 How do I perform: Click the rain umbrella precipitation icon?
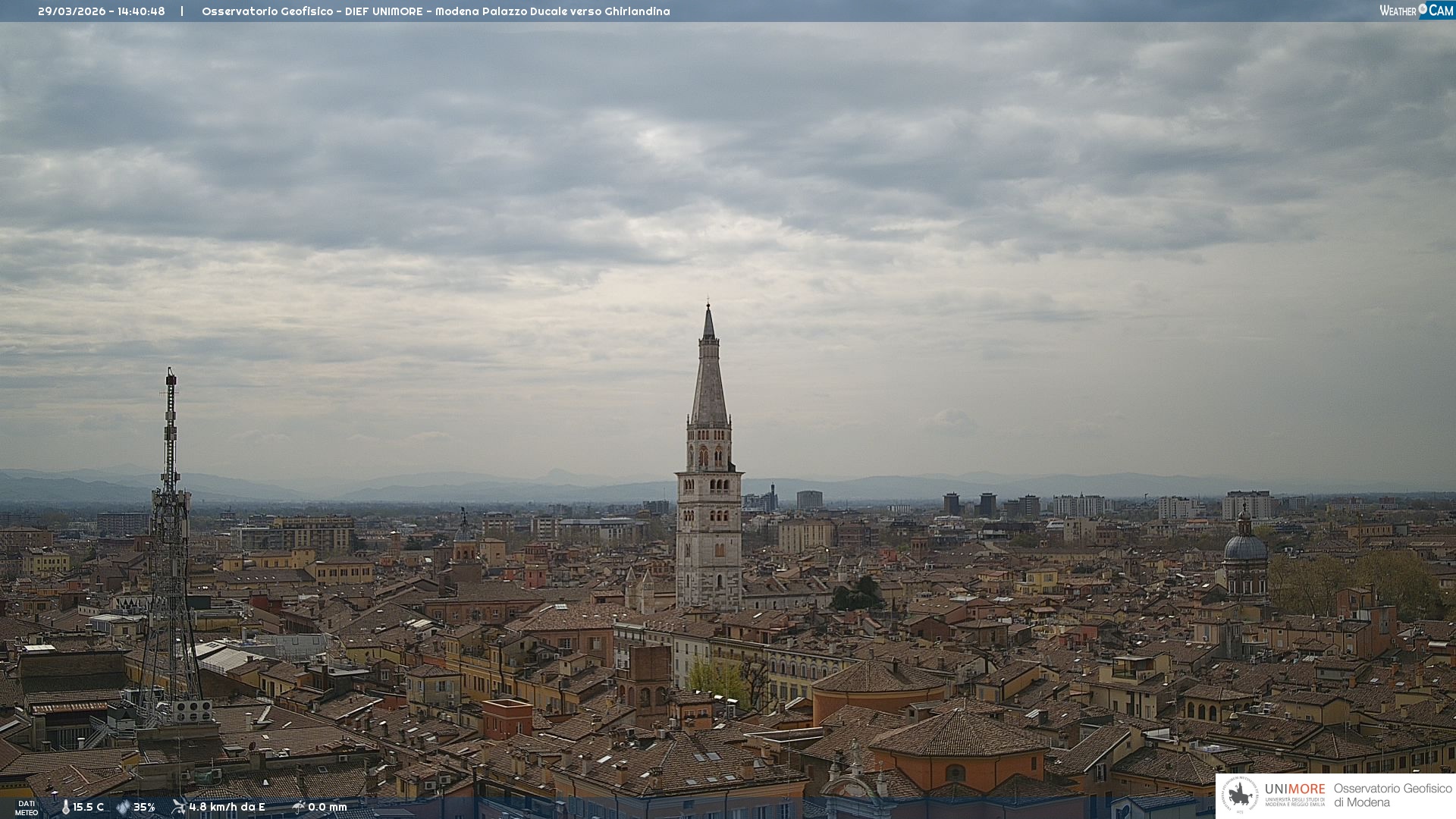pyautogui.click(x=298, y=807)
